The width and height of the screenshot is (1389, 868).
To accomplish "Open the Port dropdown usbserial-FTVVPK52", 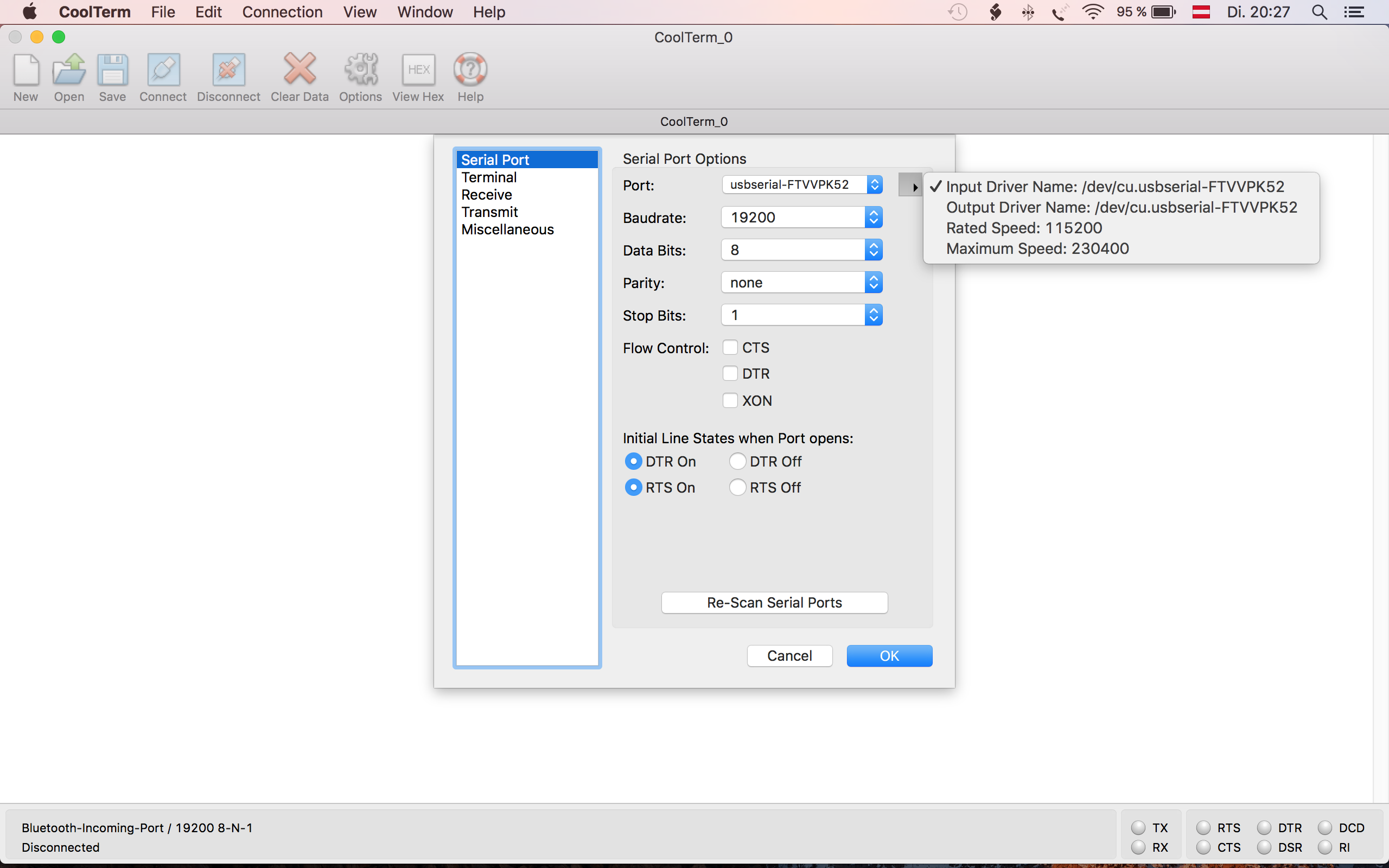I will pos(802,184).
